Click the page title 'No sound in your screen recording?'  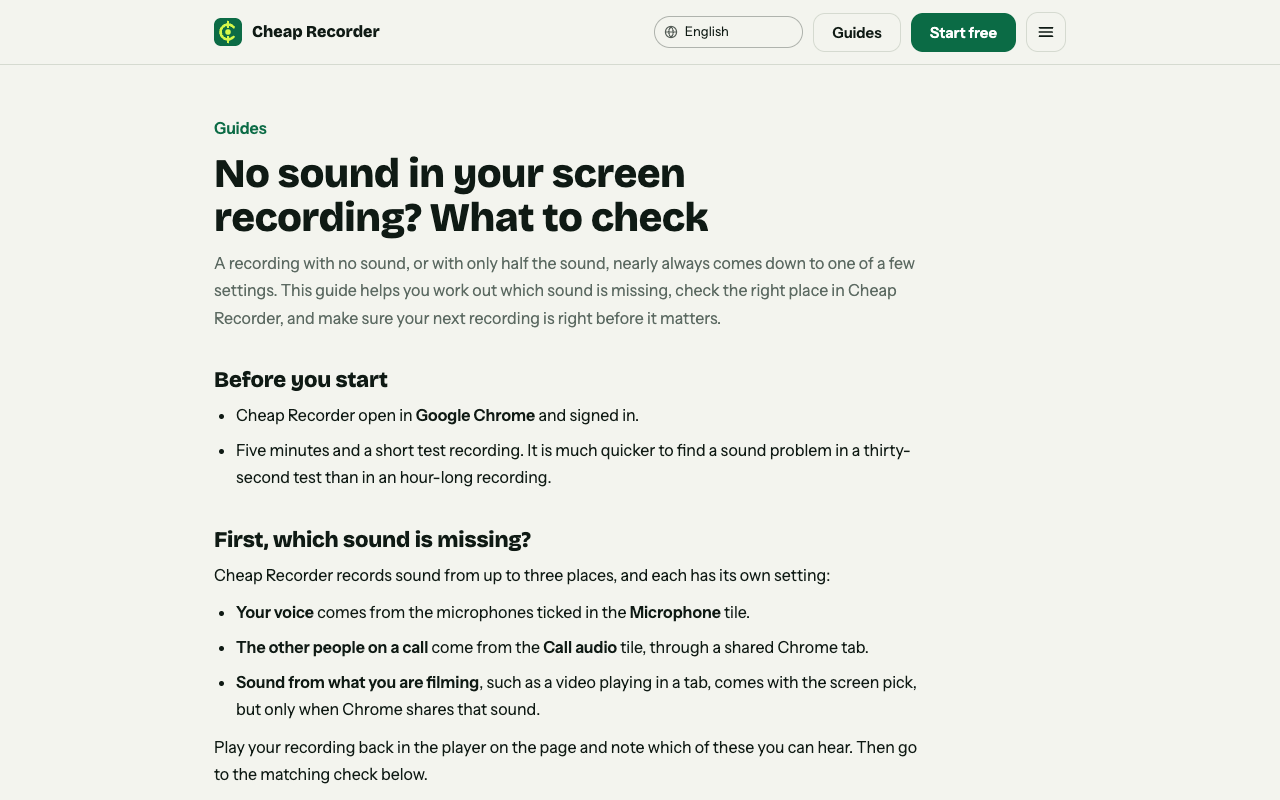[461, 195]
